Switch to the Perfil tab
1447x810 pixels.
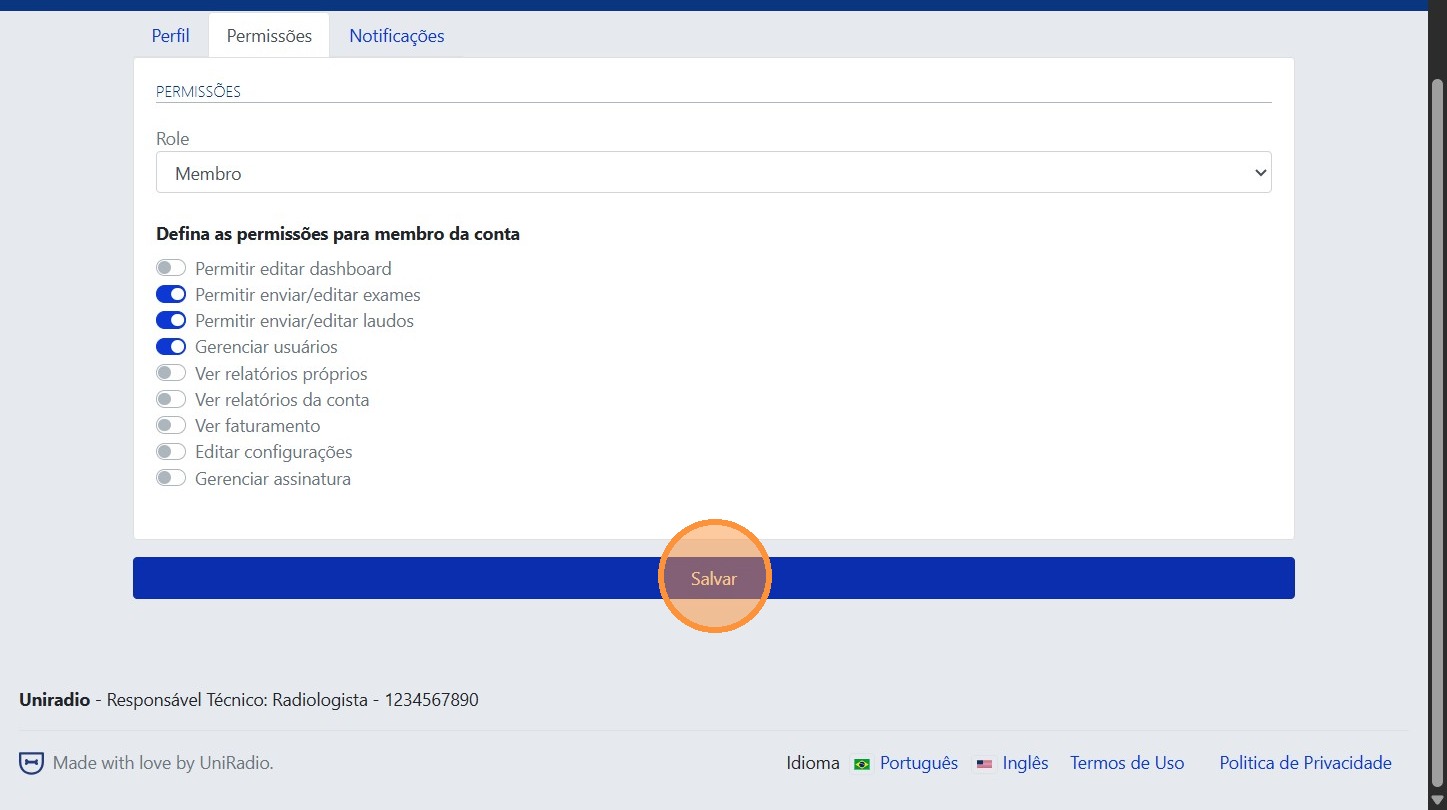point(170,36)
